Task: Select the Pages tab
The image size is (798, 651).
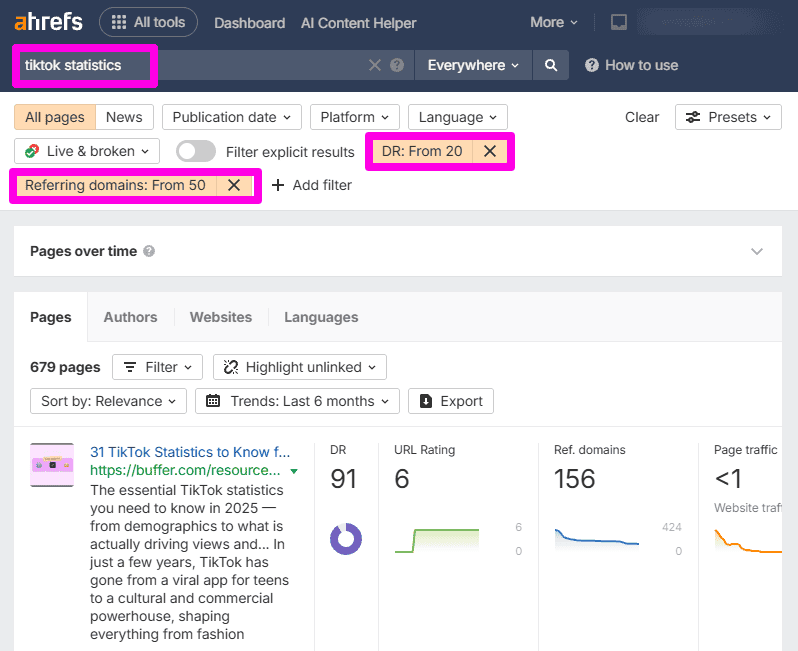Action: click(51, 317)
